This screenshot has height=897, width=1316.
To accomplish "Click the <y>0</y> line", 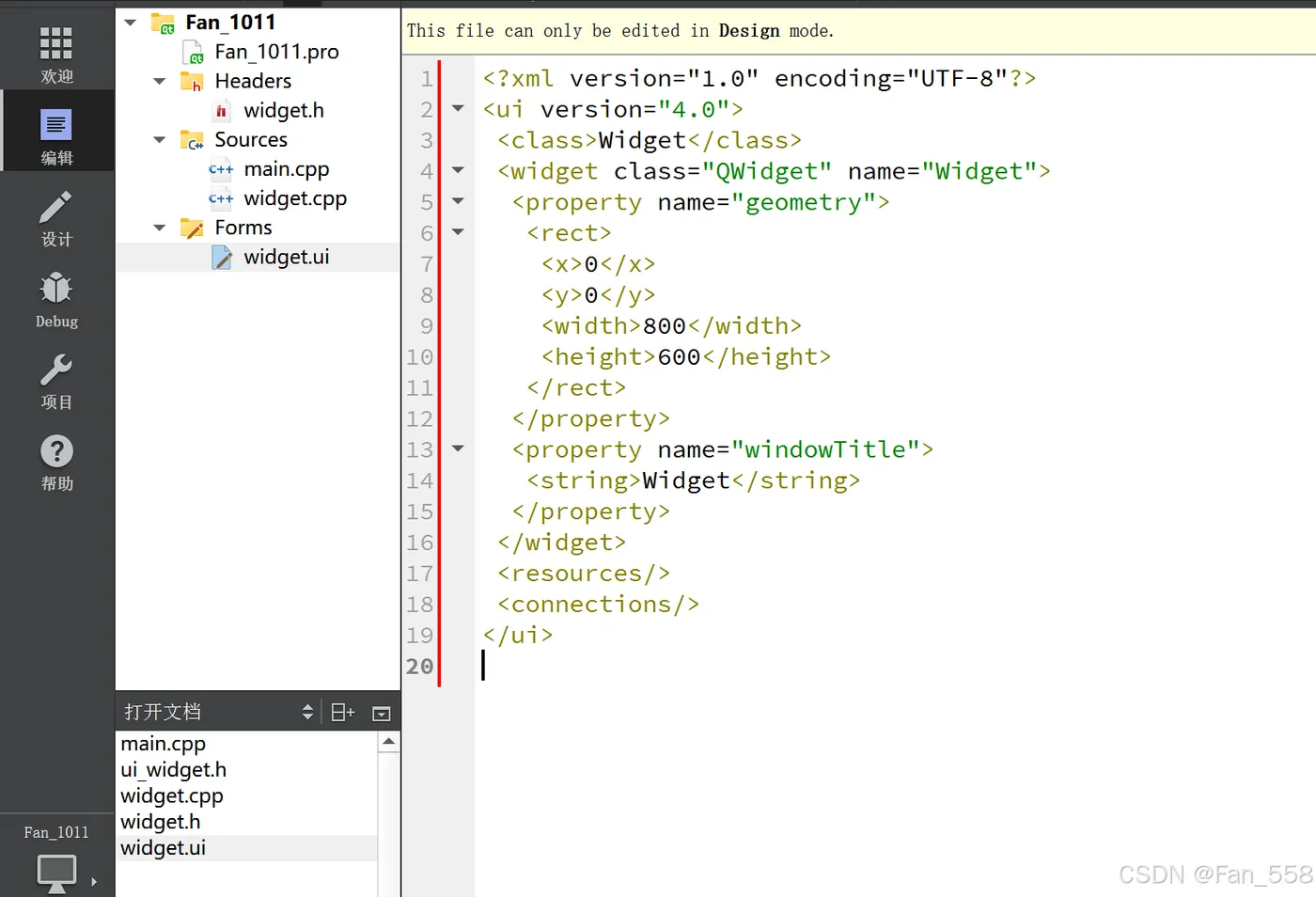I will pyautogui.click(x=598, y=295).
